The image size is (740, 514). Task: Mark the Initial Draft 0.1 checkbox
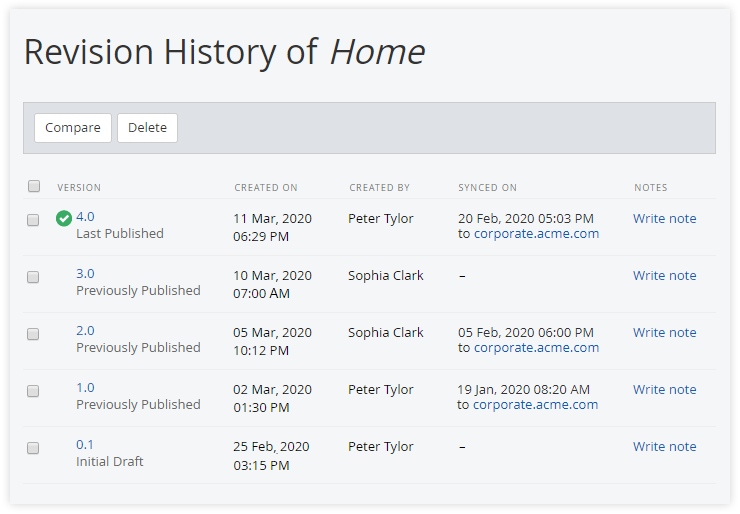tap(33, 448)
